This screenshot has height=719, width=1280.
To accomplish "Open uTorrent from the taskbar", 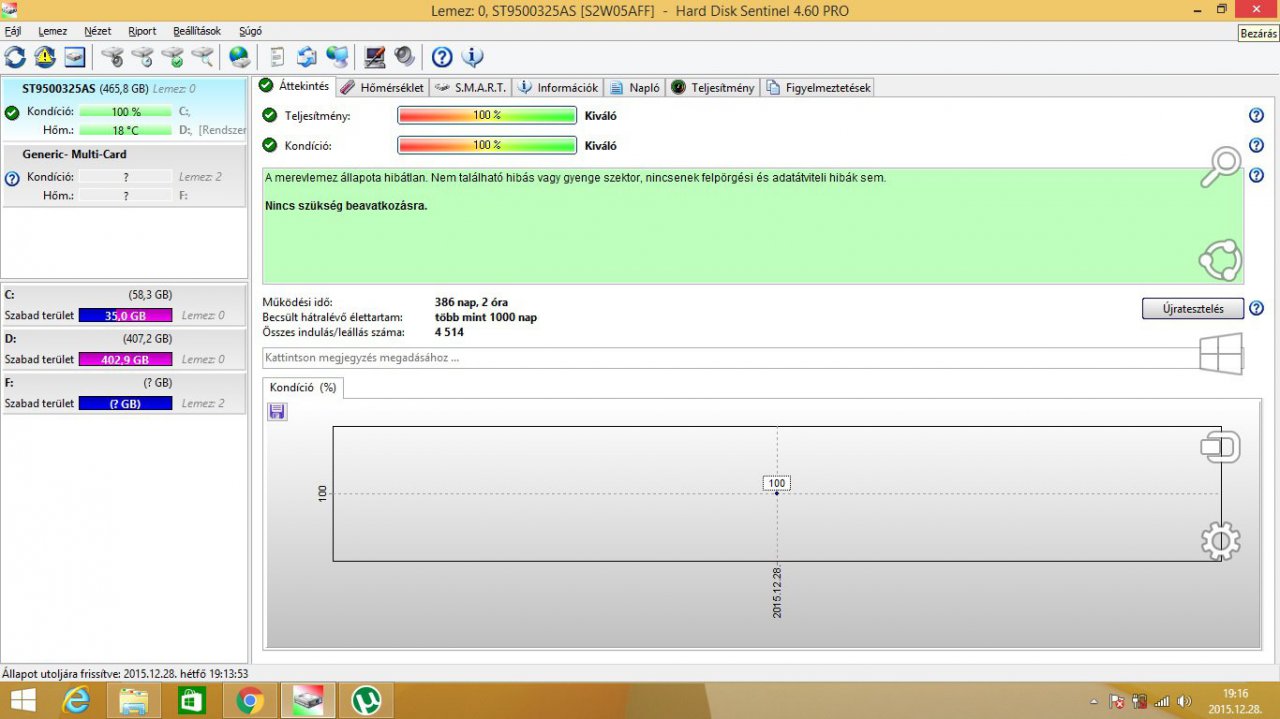I will [366, 702].
